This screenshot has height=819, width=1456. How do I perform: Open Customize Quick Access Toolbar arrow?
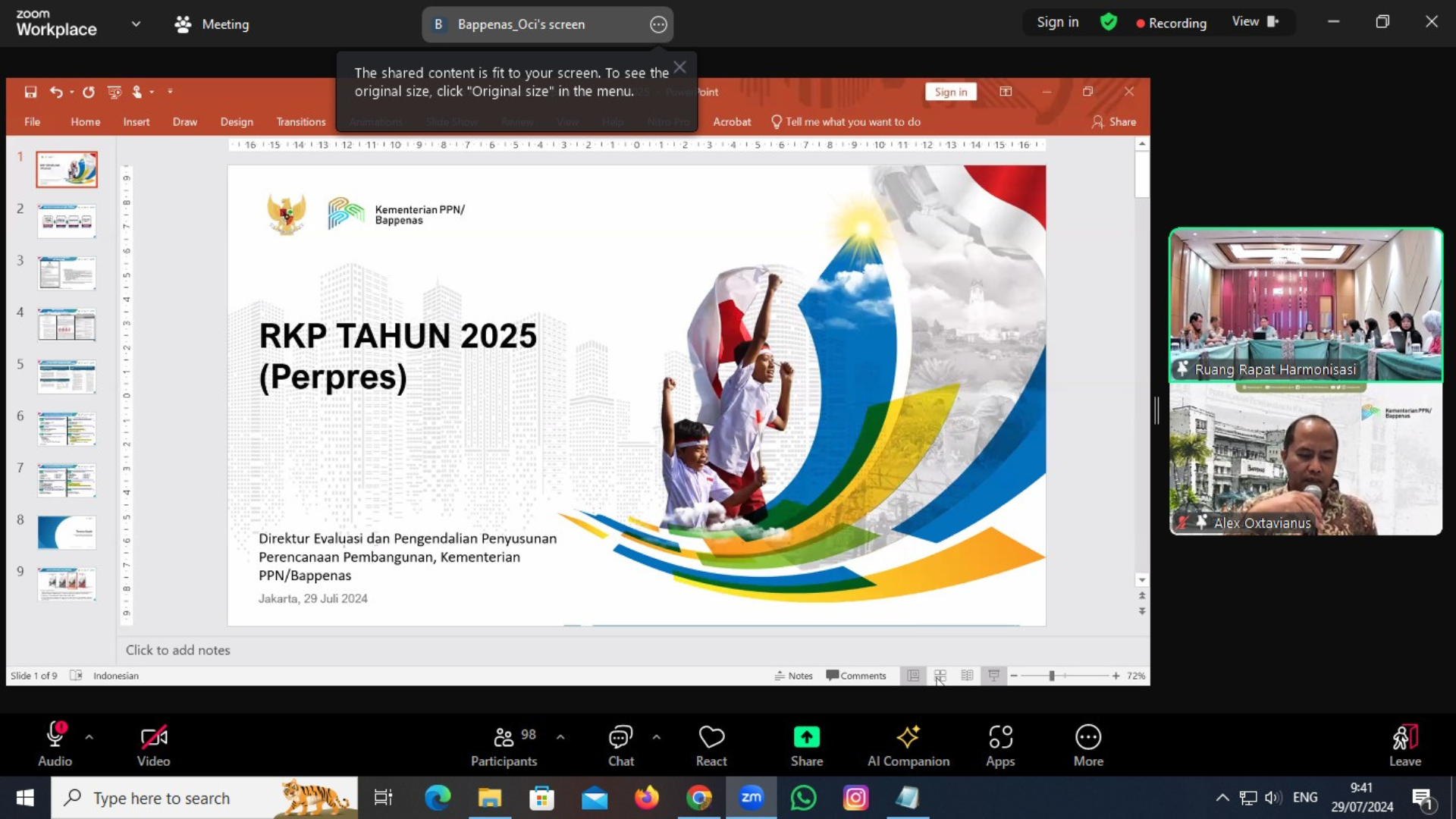[170, 92]
